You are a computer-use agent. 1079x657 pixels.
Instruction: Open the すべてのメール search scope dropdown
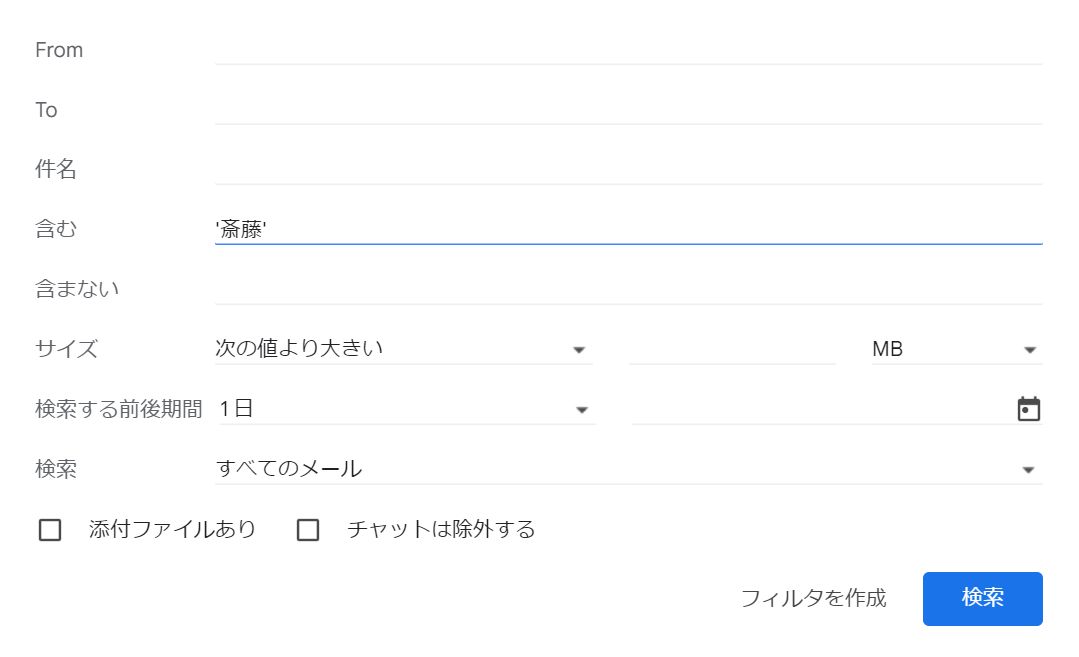[628, 468]
